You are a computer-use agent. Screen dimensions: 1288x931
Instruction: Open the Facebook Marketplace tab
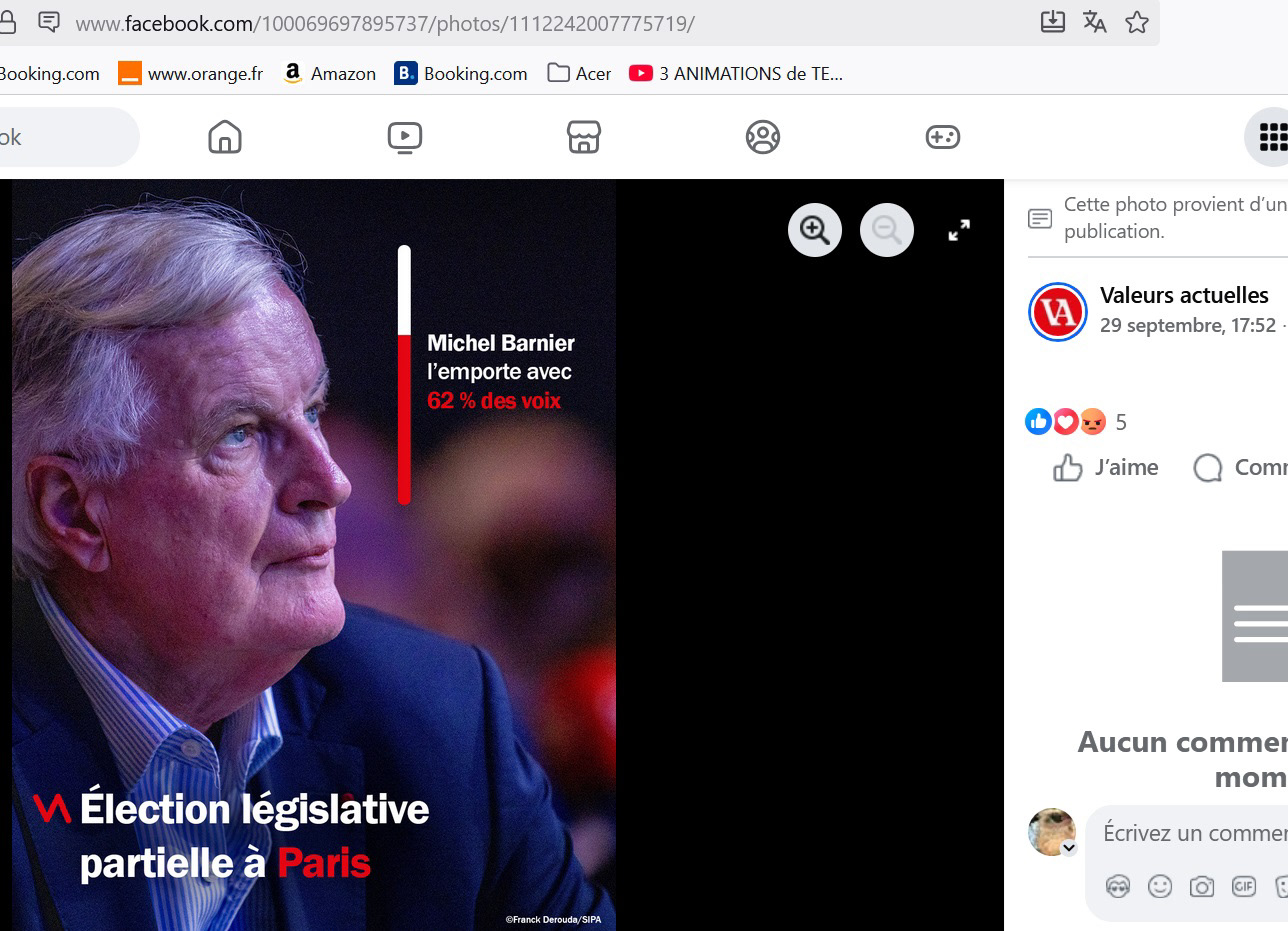pos(584,137)
